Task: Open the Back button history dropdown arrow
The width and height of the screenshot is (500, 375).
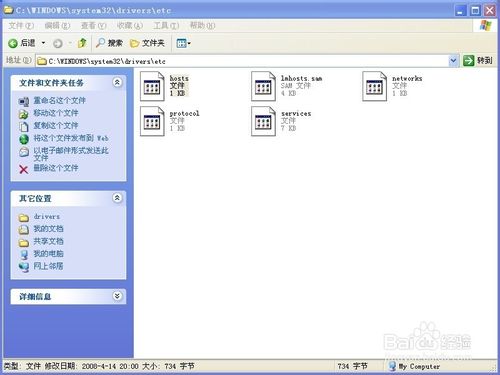Action: coord(43,43)
